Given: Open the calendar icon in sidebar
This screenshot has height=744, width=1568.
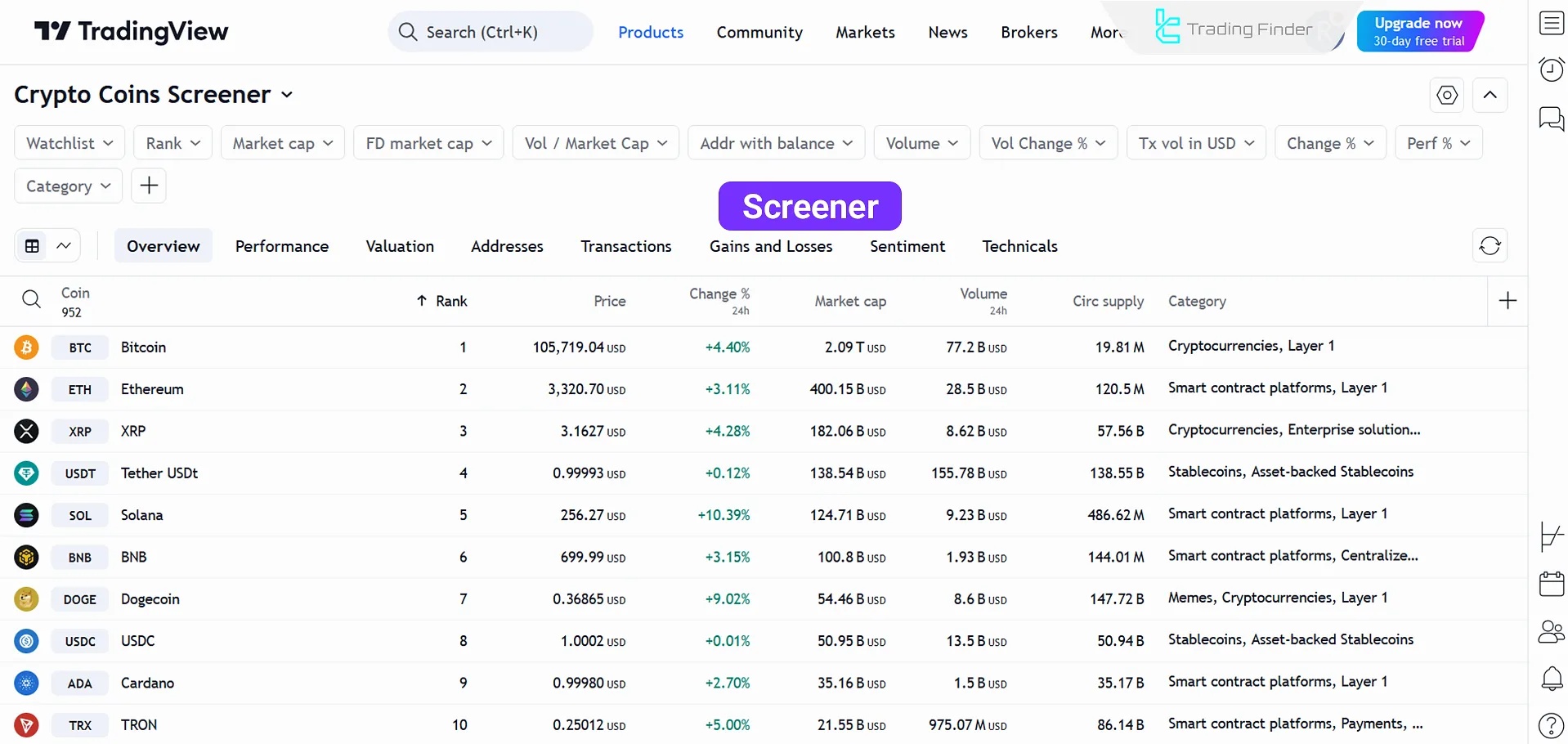Looking at the screenshot, I should [x=1551, y=584].
